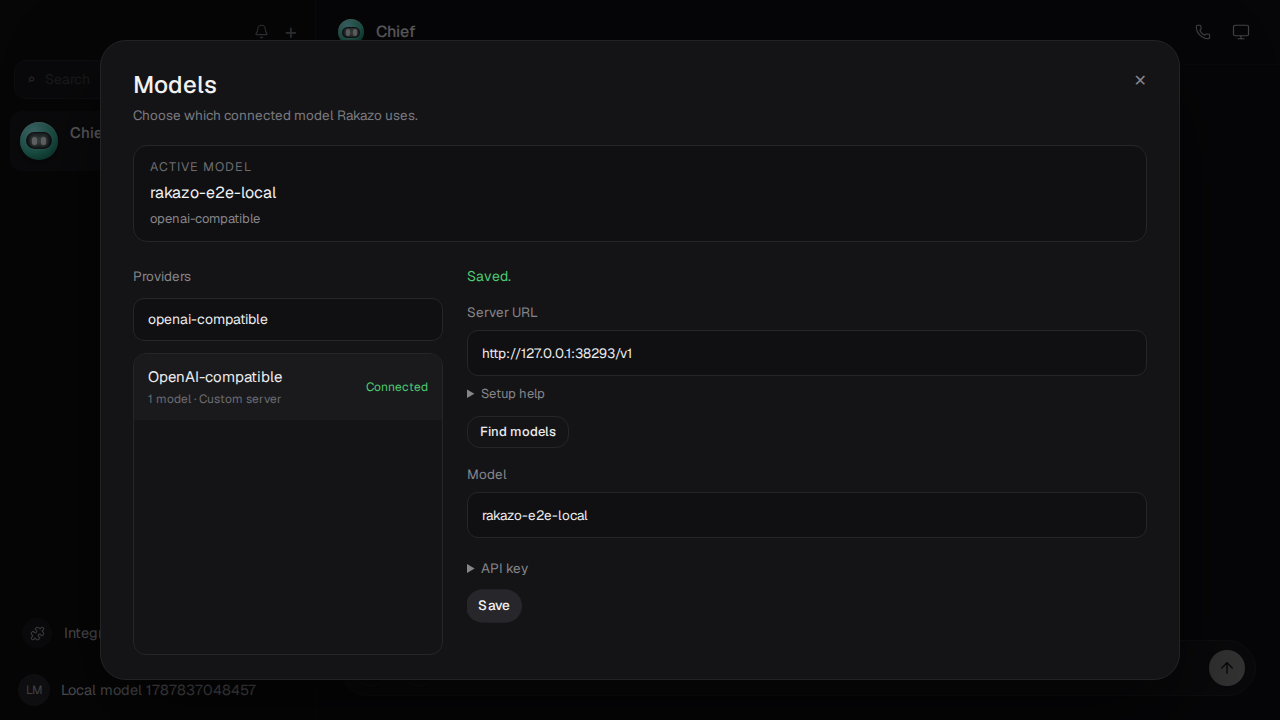Click the green "Saved." message
Screen dimensions: 1280x720
pos(489,276)
